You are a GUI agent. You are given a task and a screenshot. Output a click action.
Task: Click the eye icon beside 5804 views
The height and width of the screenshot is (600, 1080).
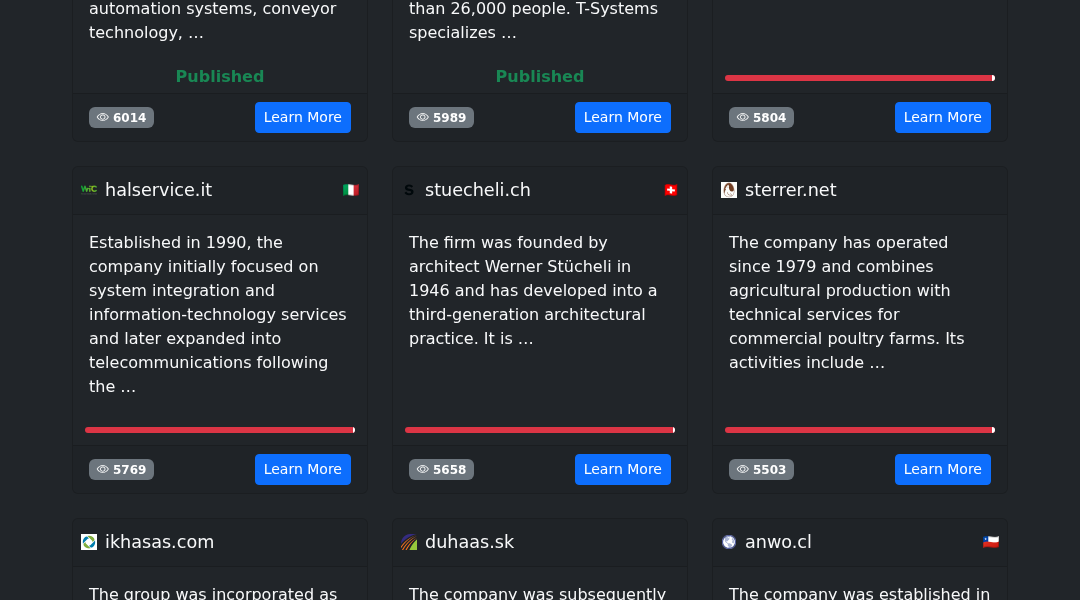(742, 118)
